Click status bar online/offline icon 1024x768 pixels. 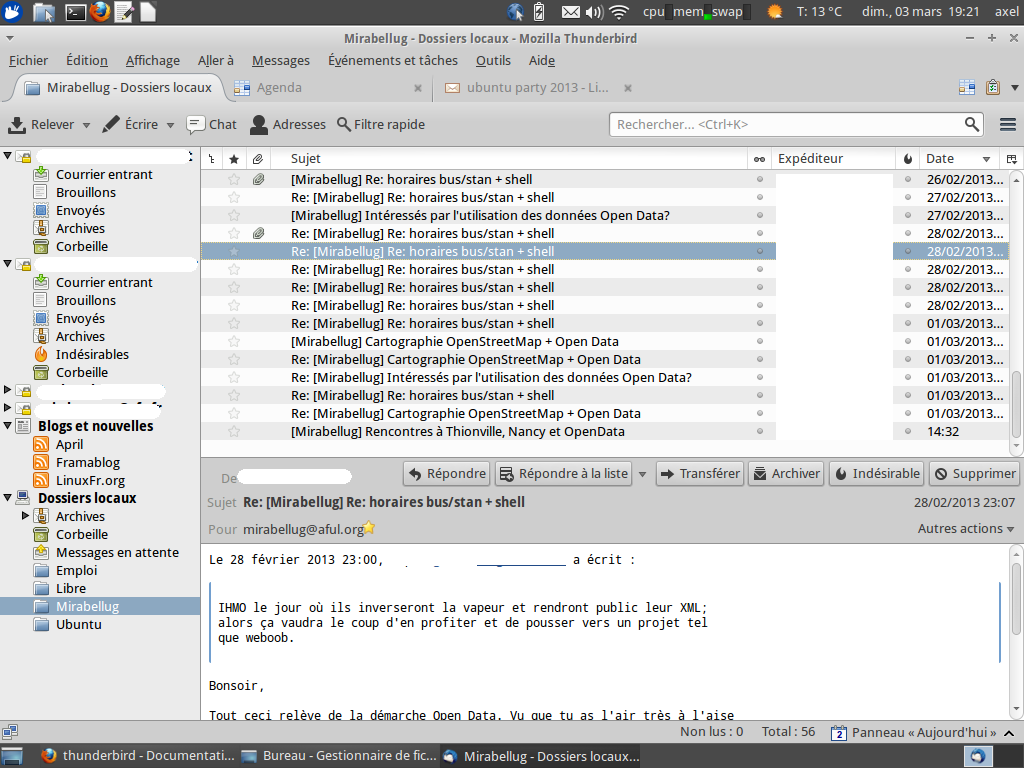pos(10,731)
